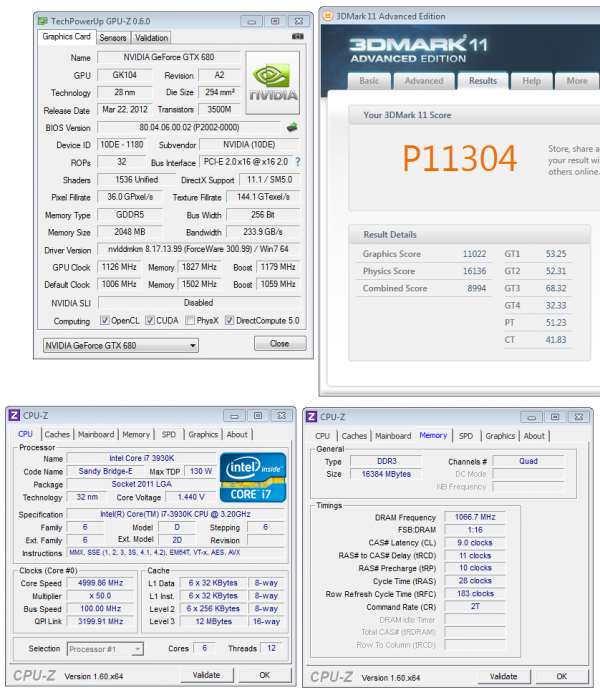The height and width of the screenshot is (695, 600).
Task: Toggle the PhysX checkbox
Action: pos(190,320)
